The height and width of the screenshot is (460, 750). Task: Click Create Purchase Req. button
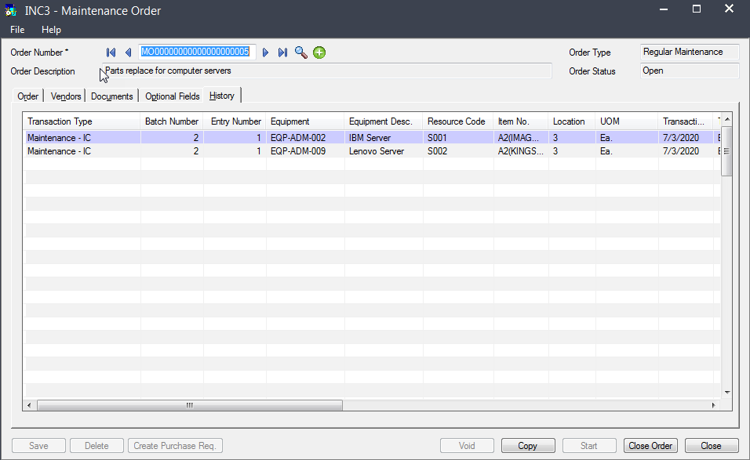tap(175, 446)
